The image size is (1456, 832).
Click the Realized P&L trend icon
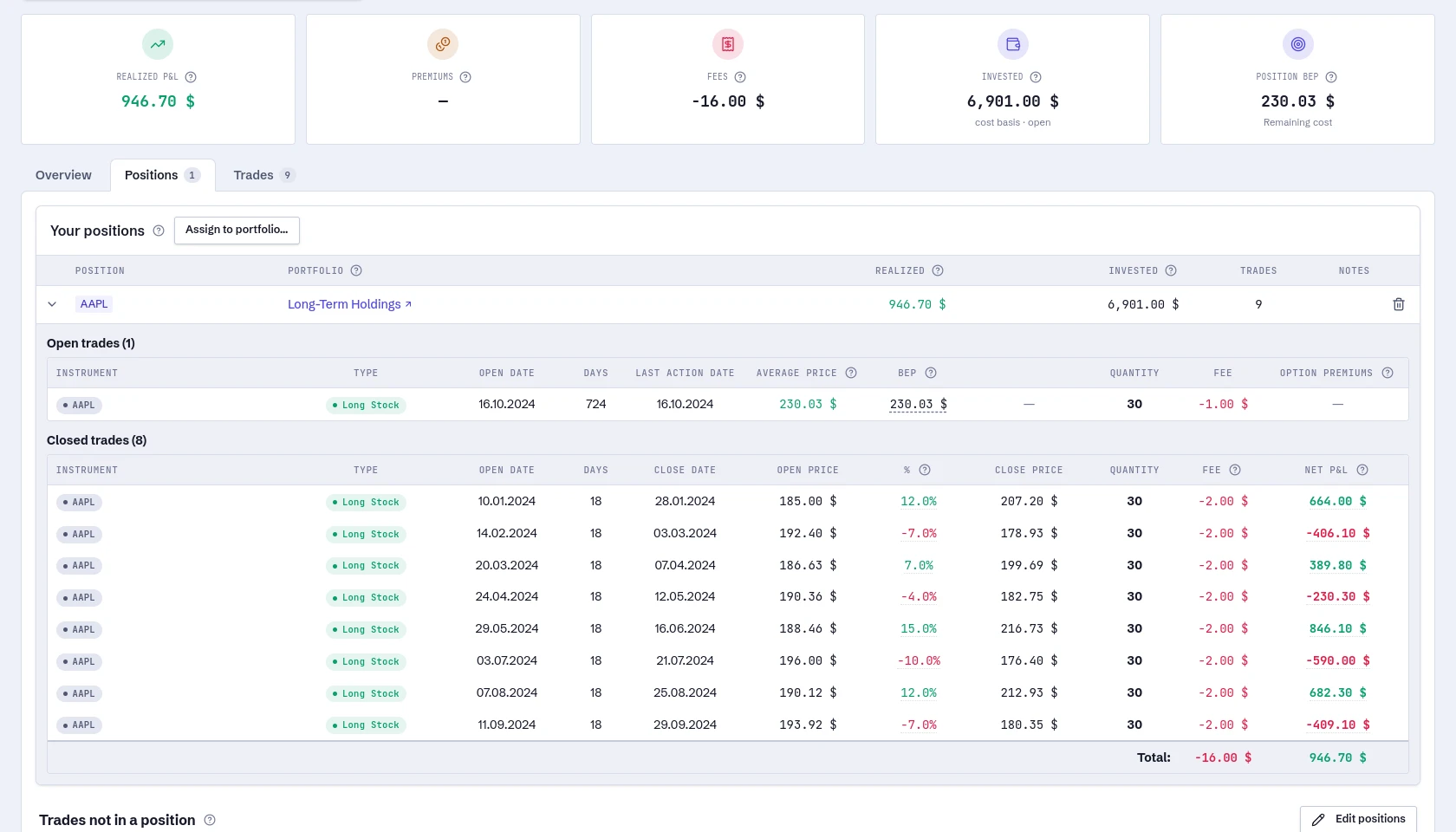158,44
